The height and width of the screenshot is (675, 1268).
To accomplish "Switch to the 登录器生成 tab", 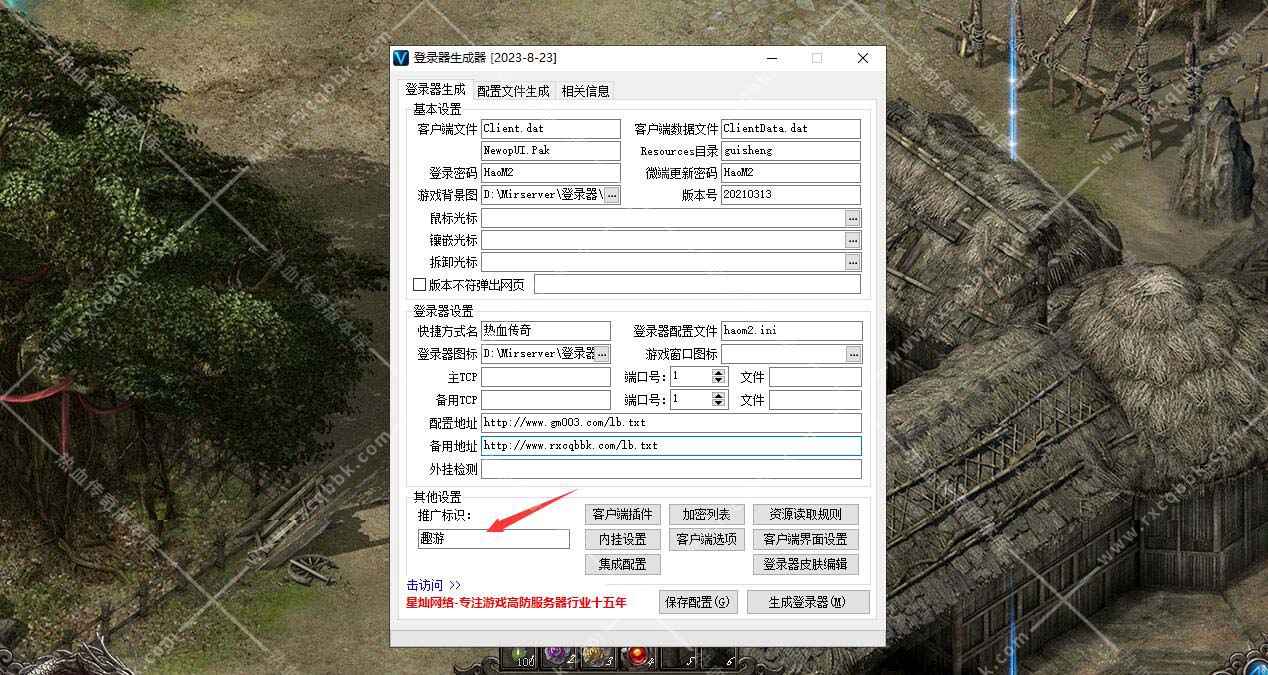I will coord(435,89).
